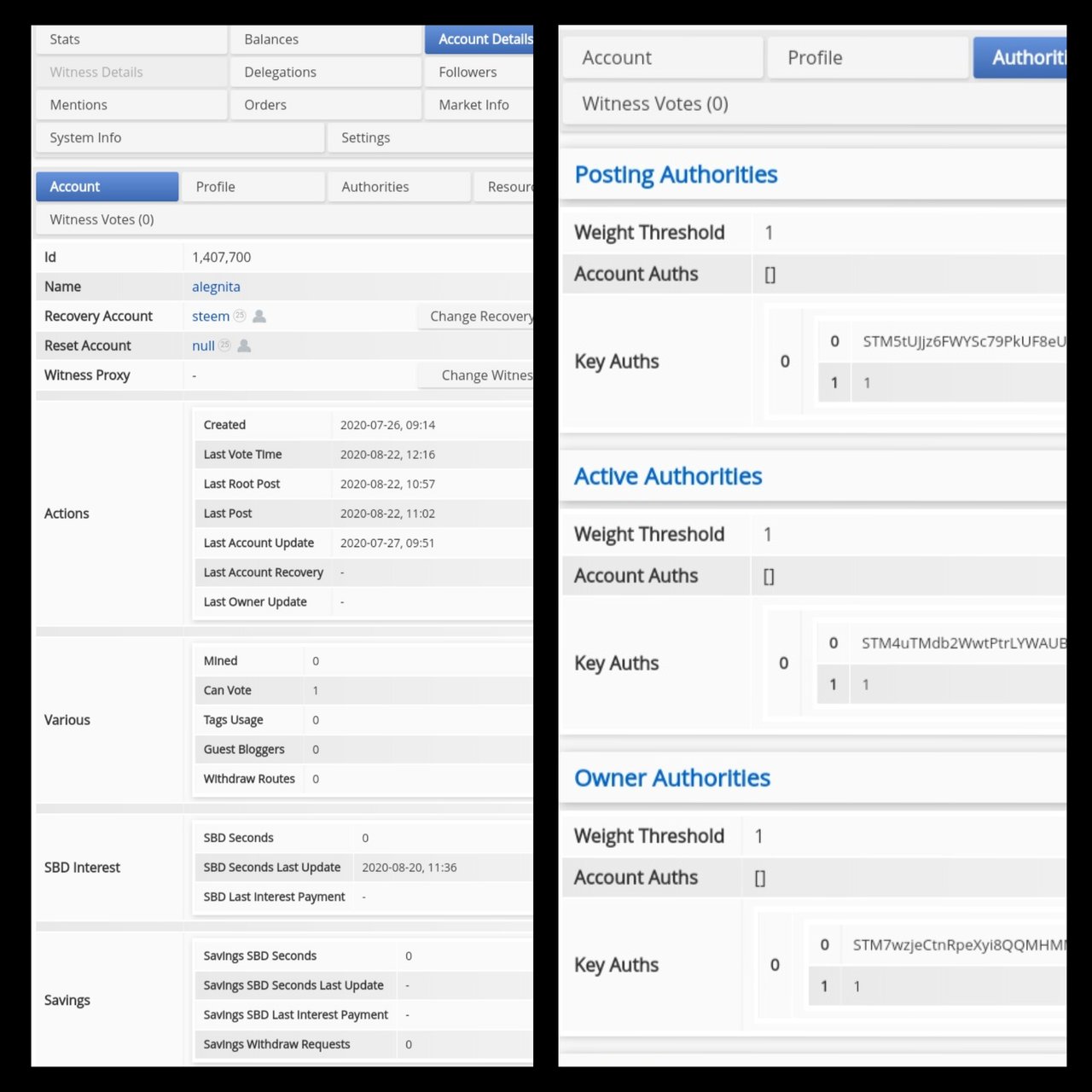Screen dimensions: 1092x1092
Task: Switch to Authorities sub-tab in left panel
Action: (x=399, y=187)
